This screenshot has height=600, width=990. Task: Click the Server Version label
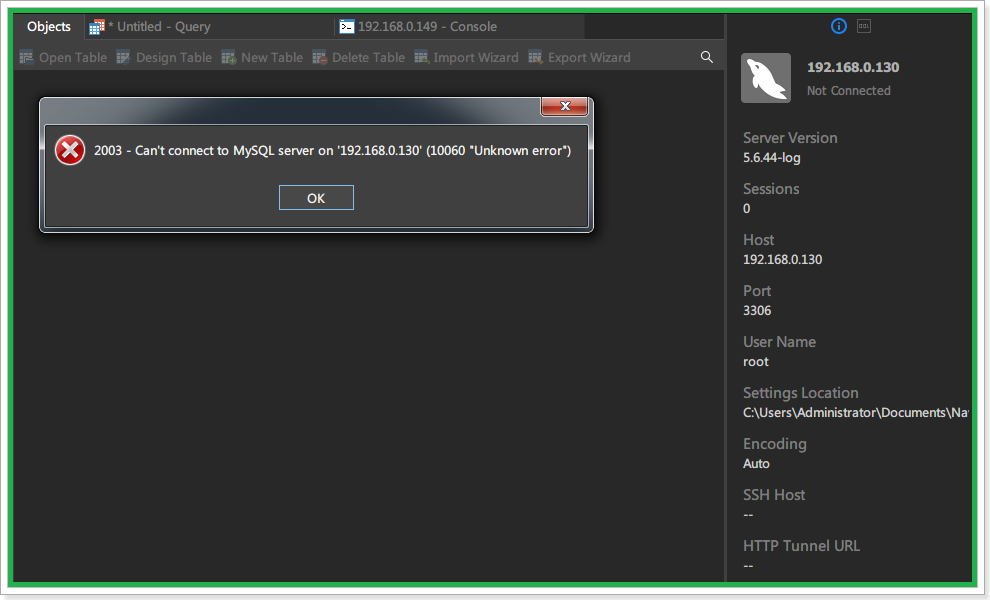coord(790,138)
